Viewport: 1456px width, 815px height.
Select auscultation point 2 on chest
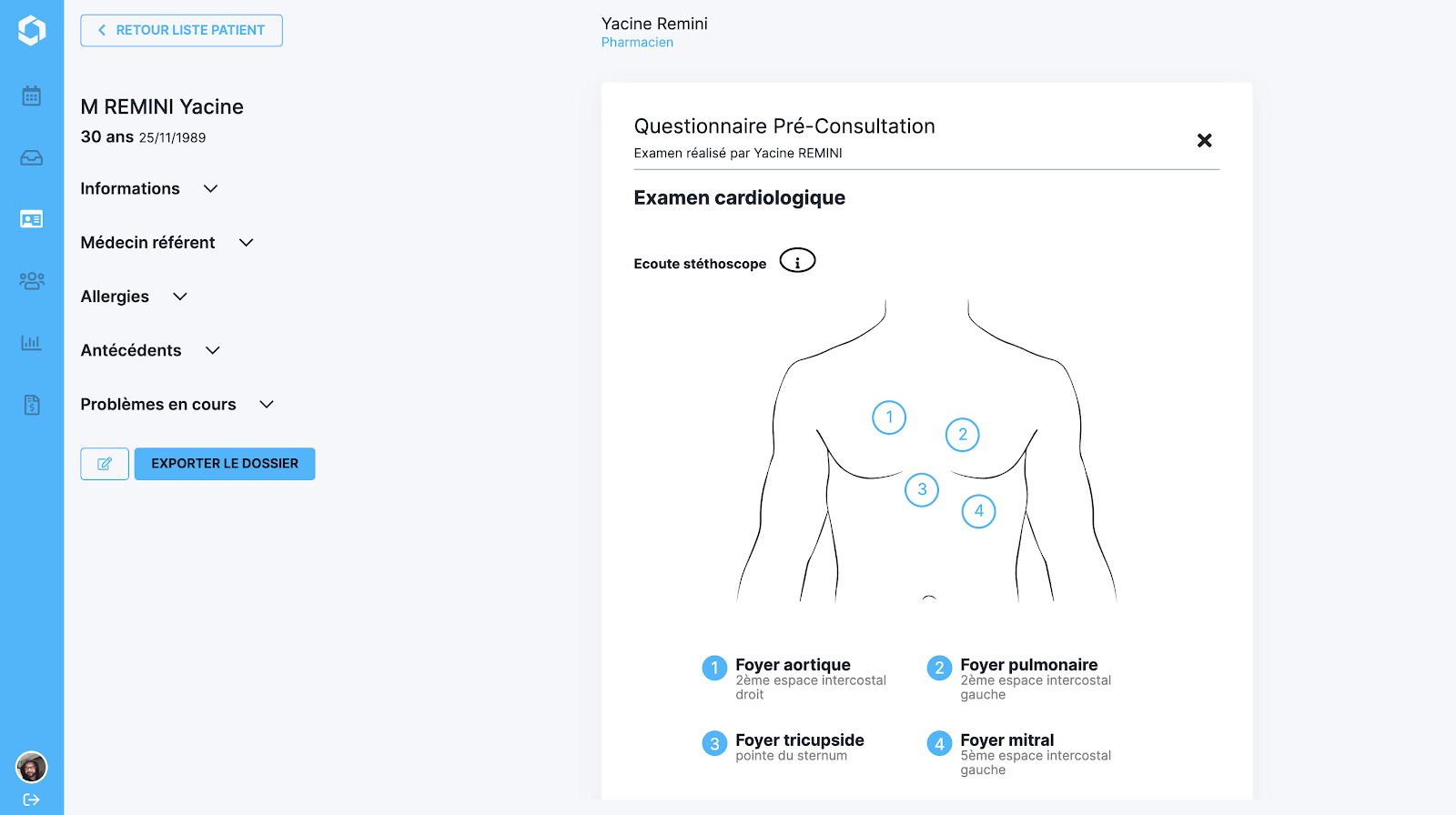(963, 435)
